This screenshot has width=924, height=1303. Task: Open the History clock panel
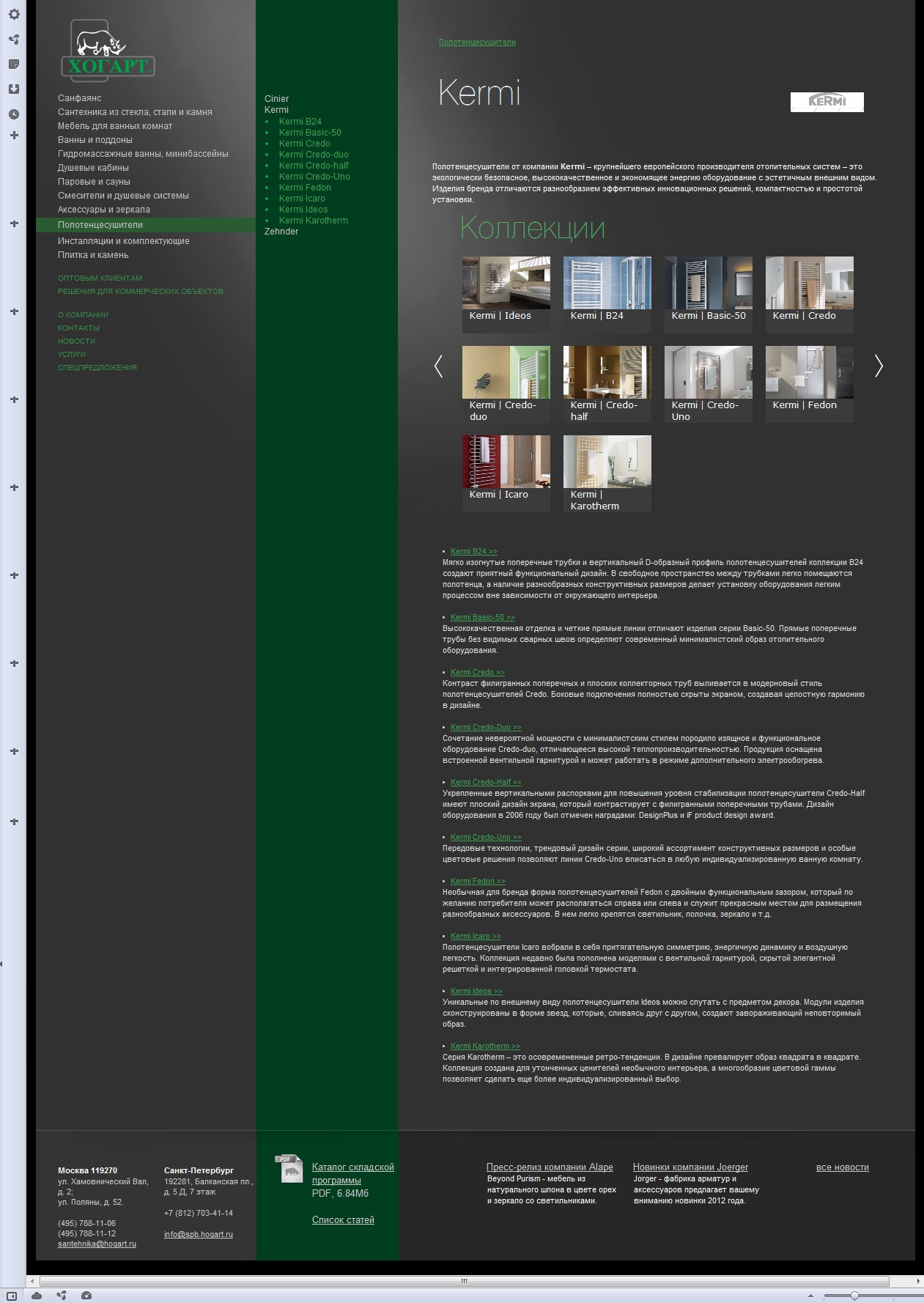click(x=13, y=114)
